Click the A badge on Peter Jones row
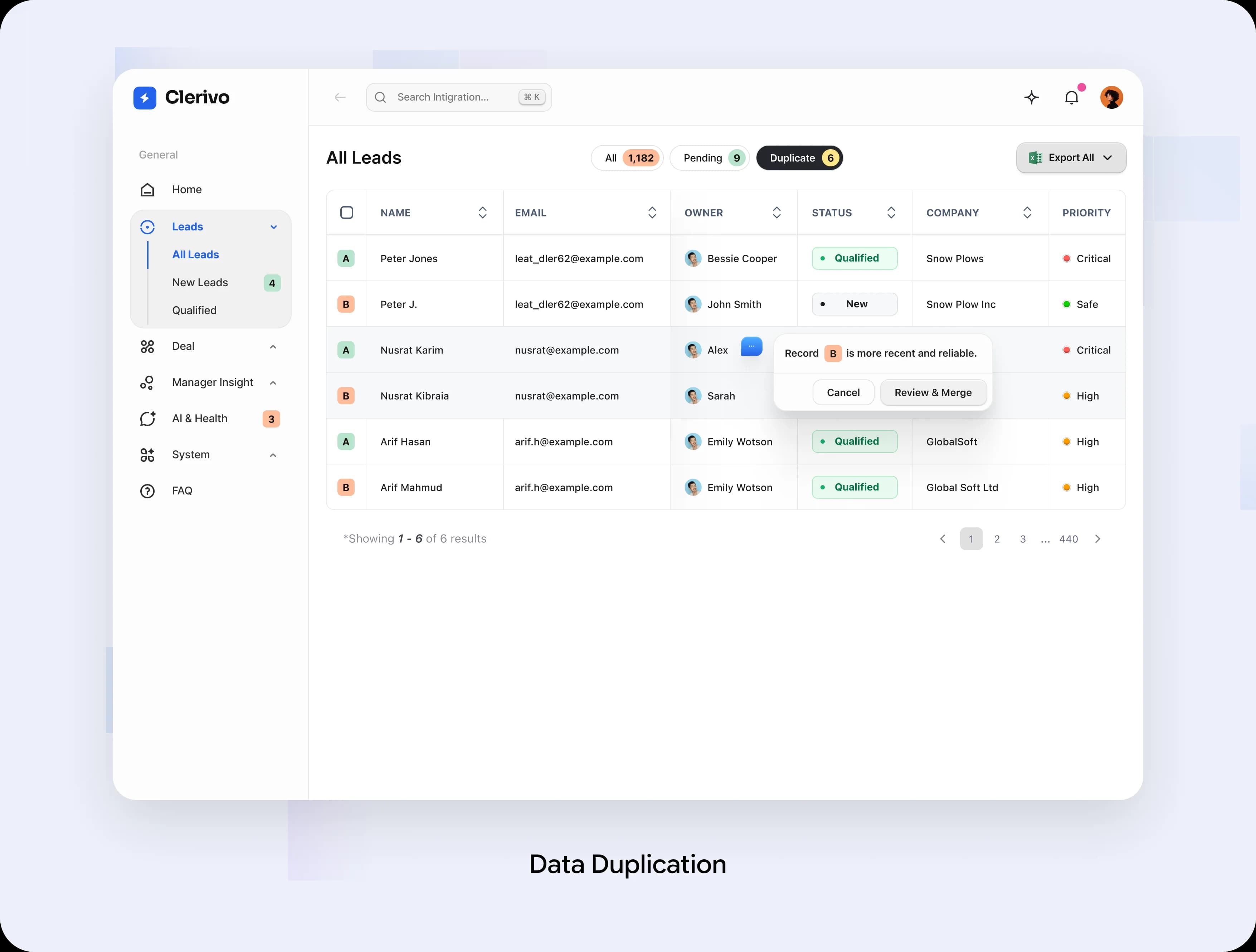 click(346, 258)
